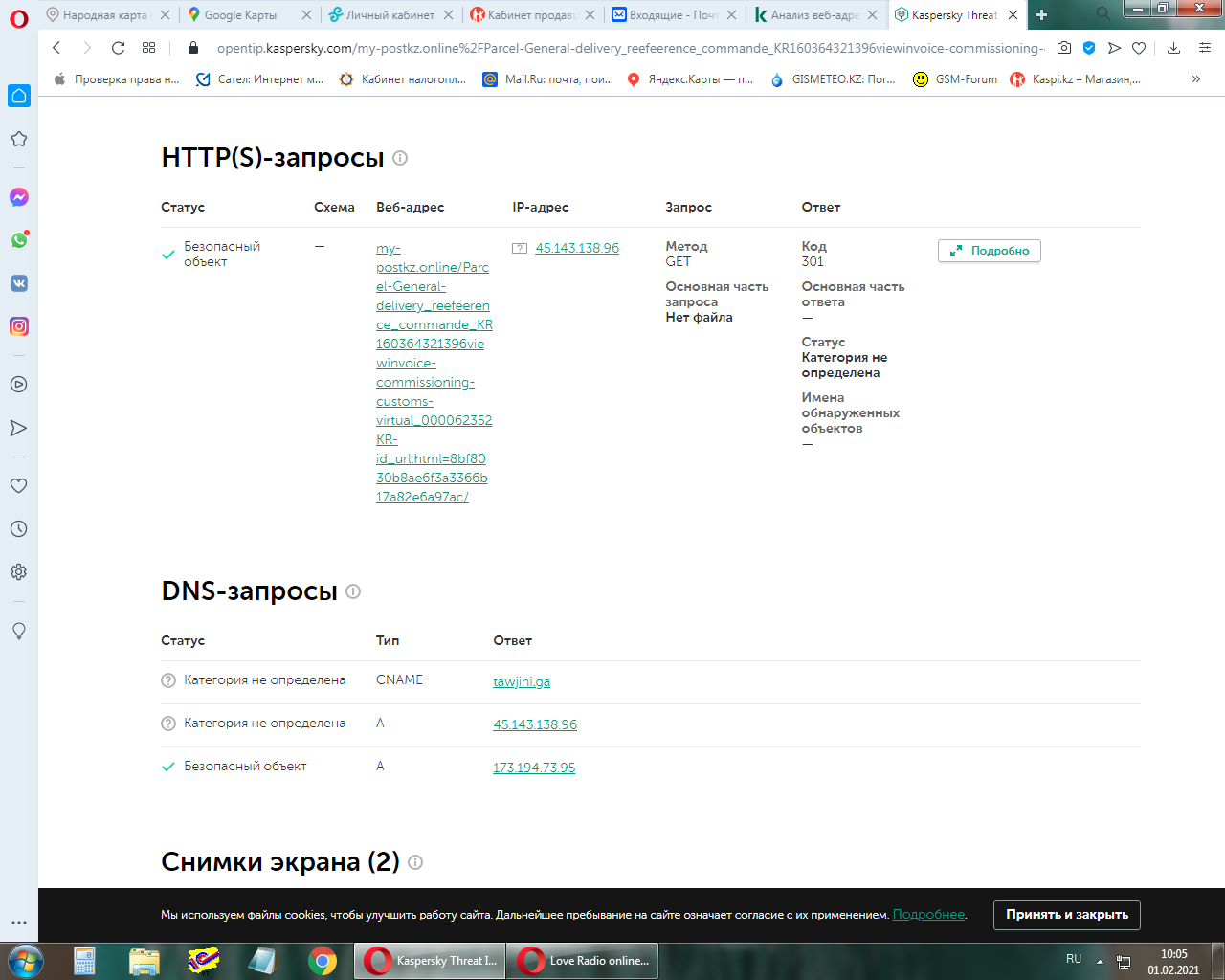Take a snapshot with camera icon
The image size is (1225, 980).
point(1064,48)
